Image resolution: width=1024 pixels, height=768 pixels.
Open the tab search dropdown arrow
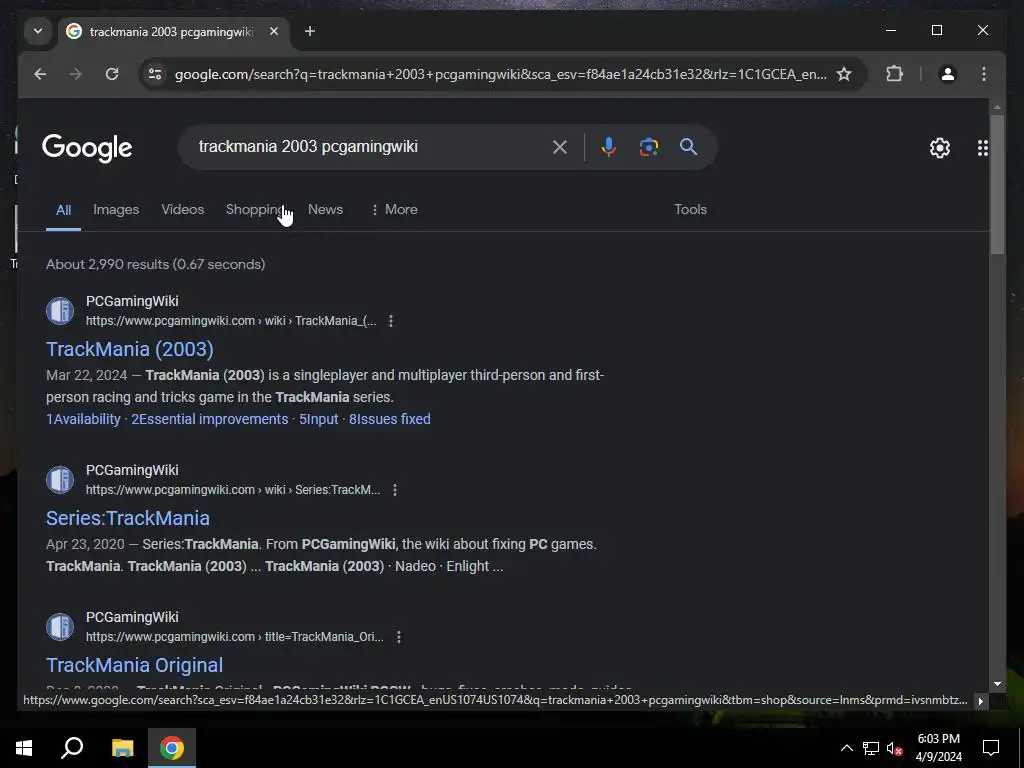[x=38, y=31]
